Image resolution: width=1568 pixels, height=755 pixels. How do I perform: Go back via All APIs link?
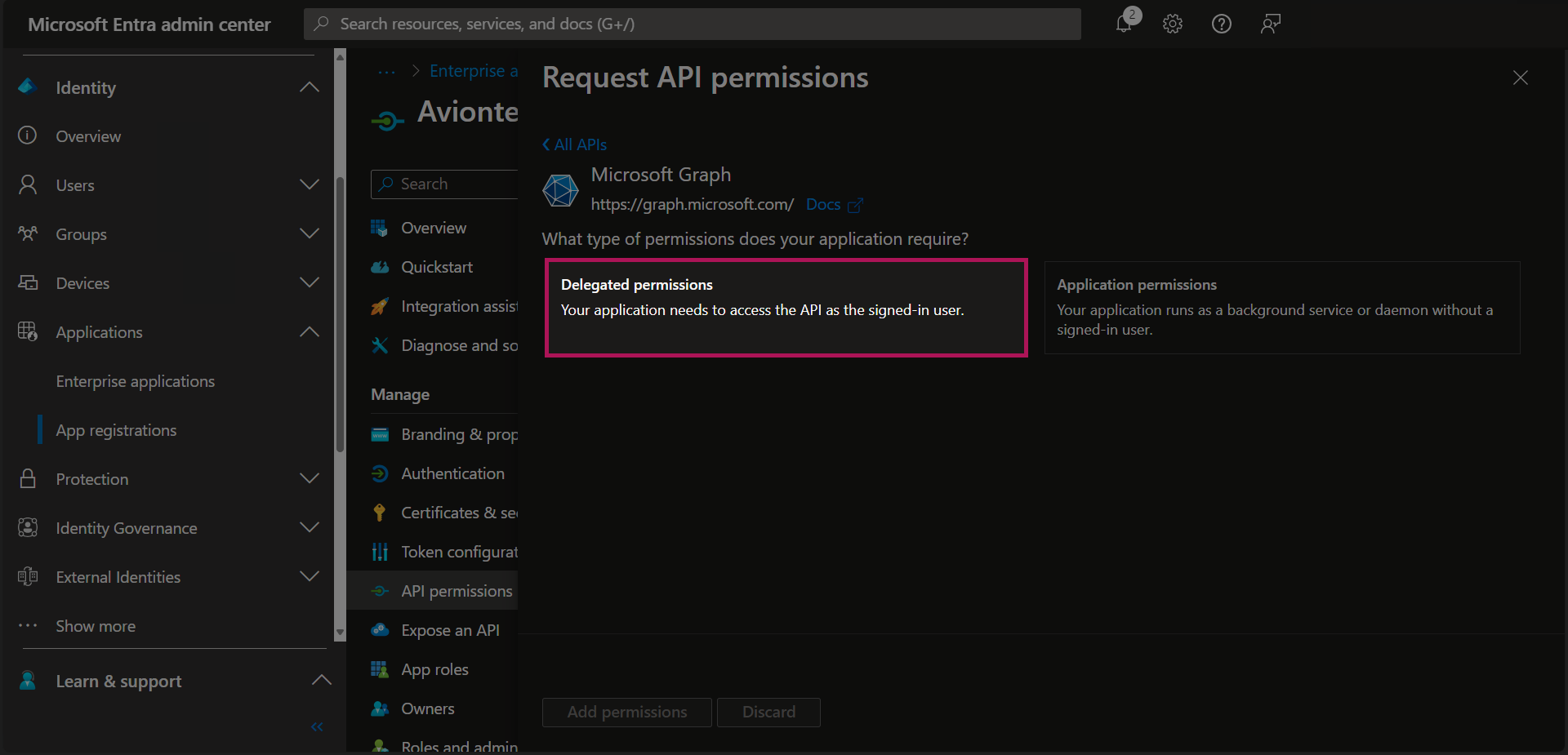[575, 144]
